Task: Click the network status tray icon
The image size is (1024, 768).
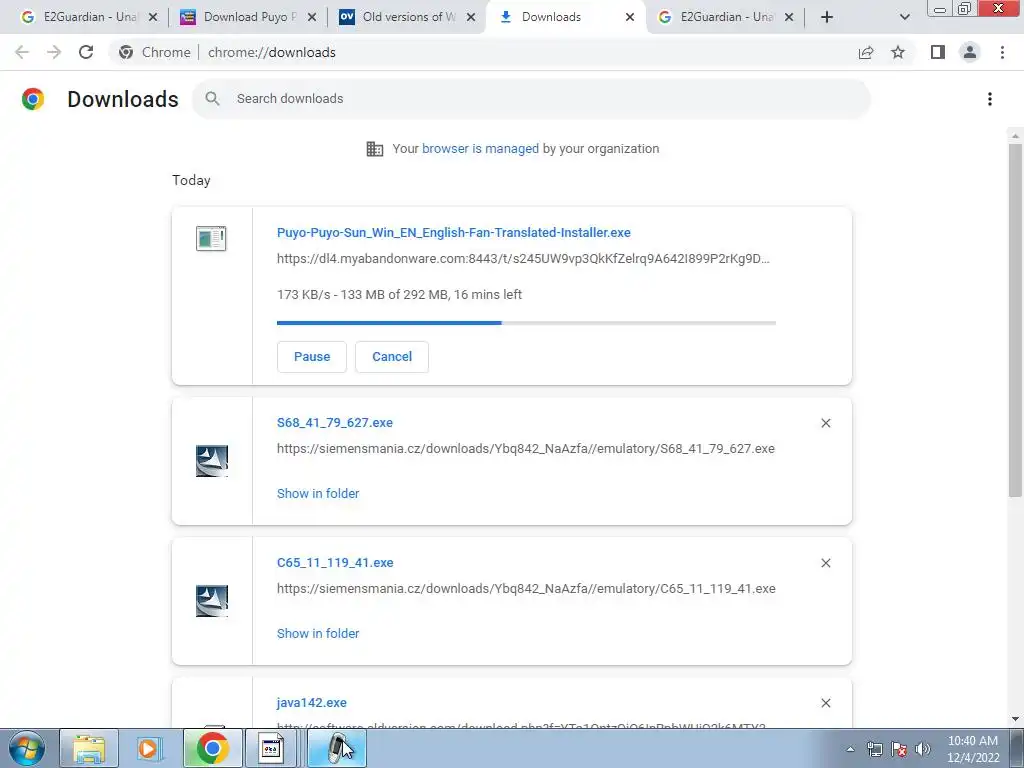Action: pyautogui.click(x=874, y=749)
